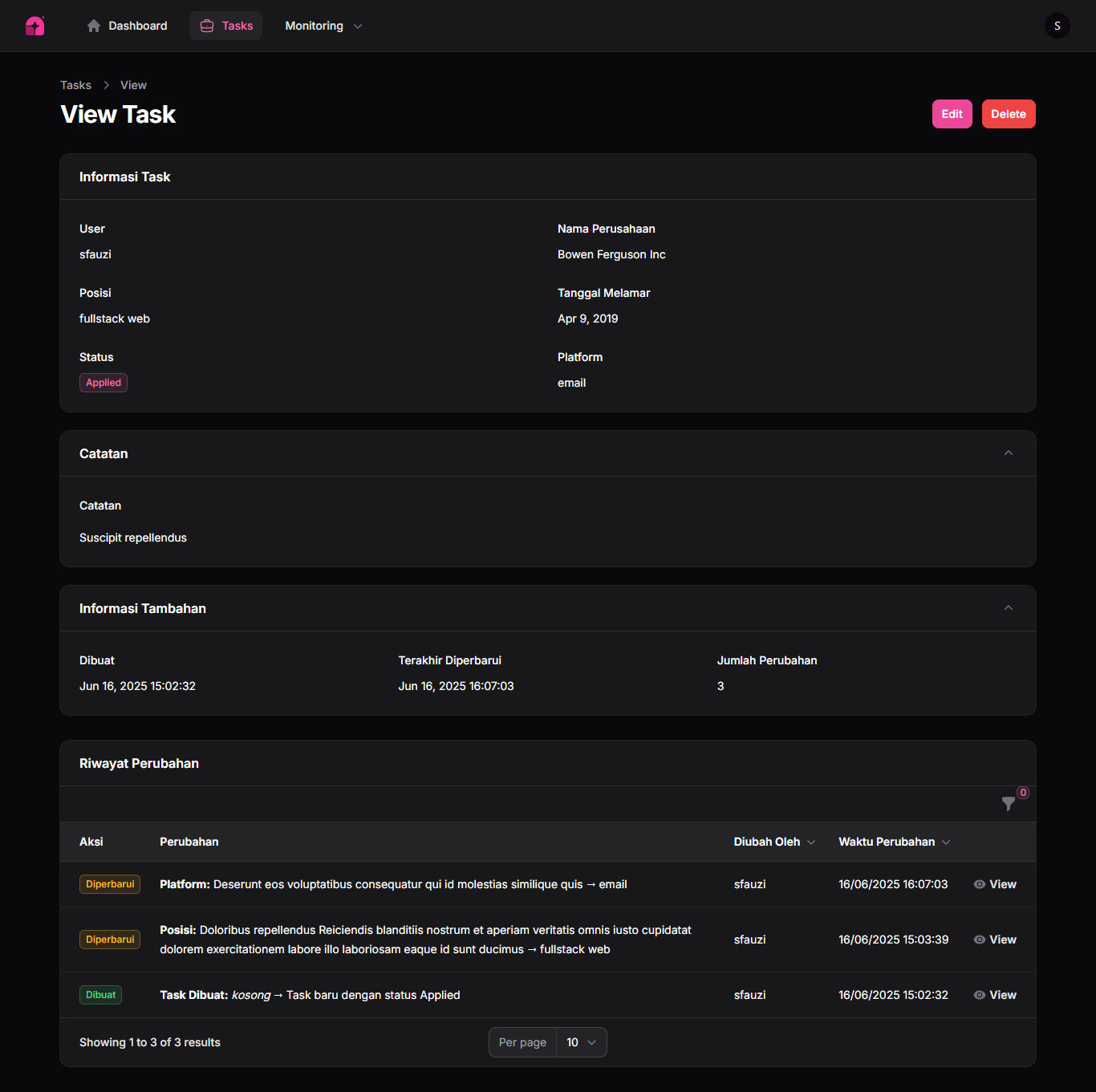
Task: View the Platform change entry
Action: point(995,884)
